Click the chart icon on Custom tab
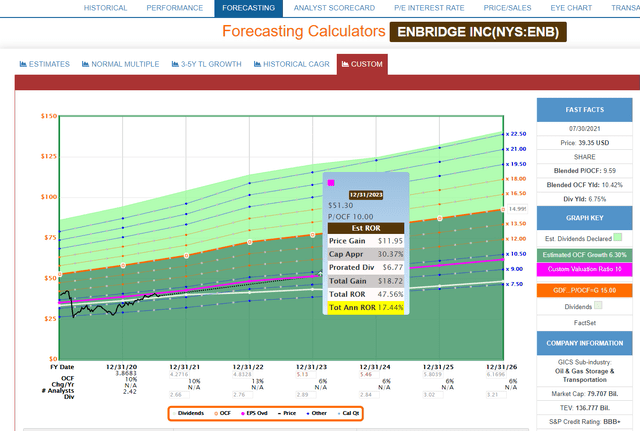 (345, 64)
